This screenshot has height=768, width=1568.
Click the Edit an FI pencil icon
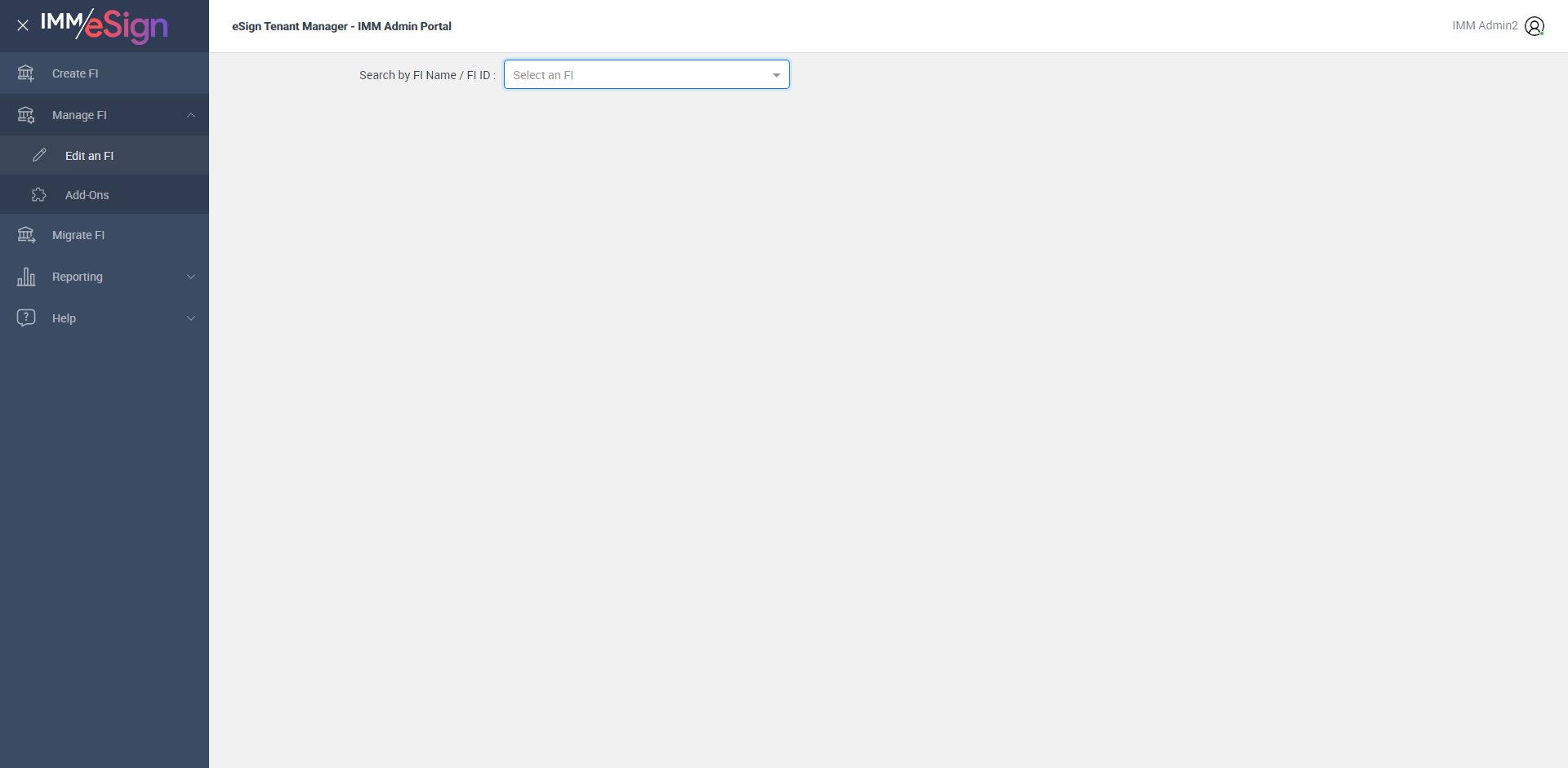tap(39, 155)
